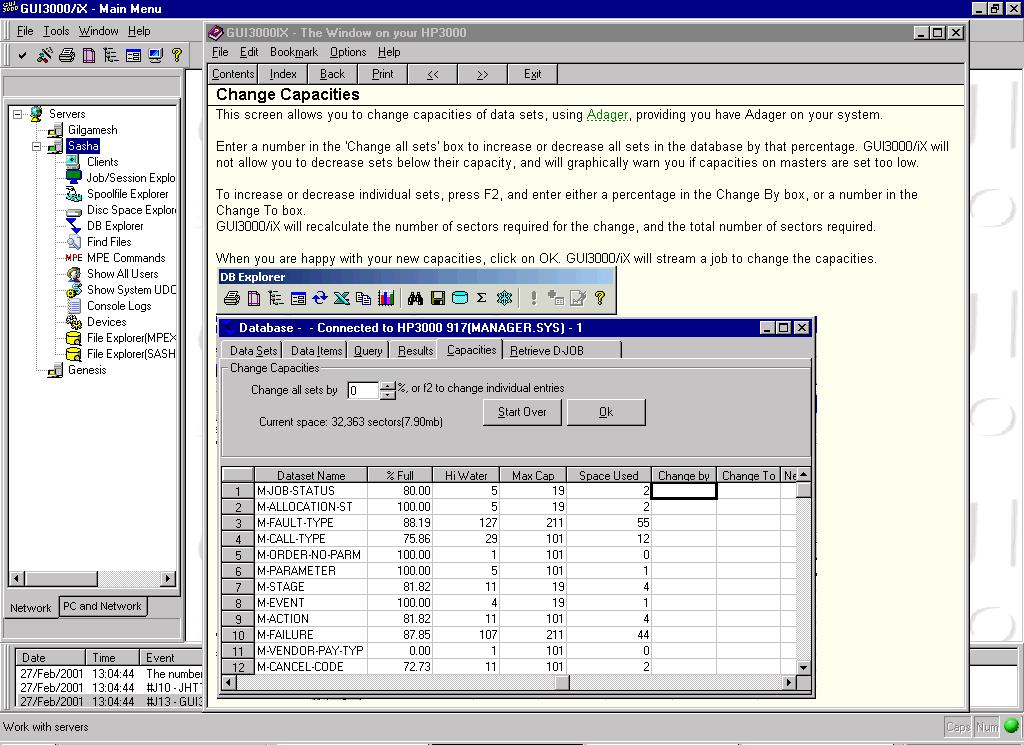Screen dimensions: 1024x745
Task: Collapse the Sasha server tree node
Action: (x=38, y=146)
